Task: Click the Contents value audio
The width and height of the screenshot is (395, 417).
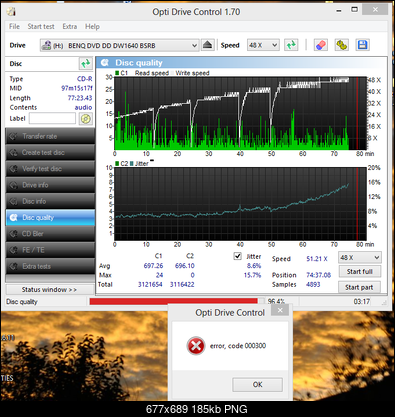Action: (x=83, y=107)
